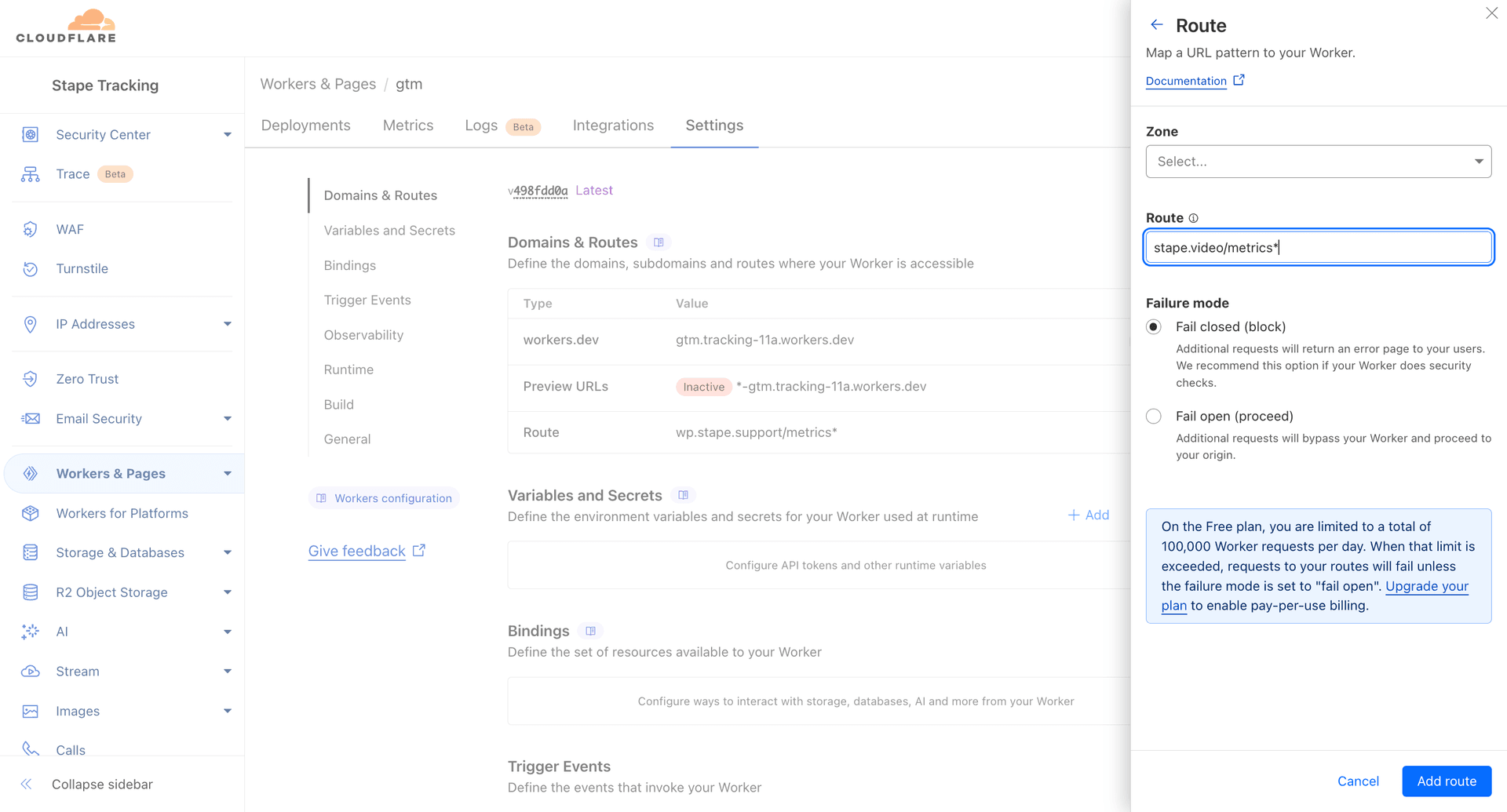The image size is (1507, 812).
Task: Enable Fail open (proceed) mode
Action: 1153,416
